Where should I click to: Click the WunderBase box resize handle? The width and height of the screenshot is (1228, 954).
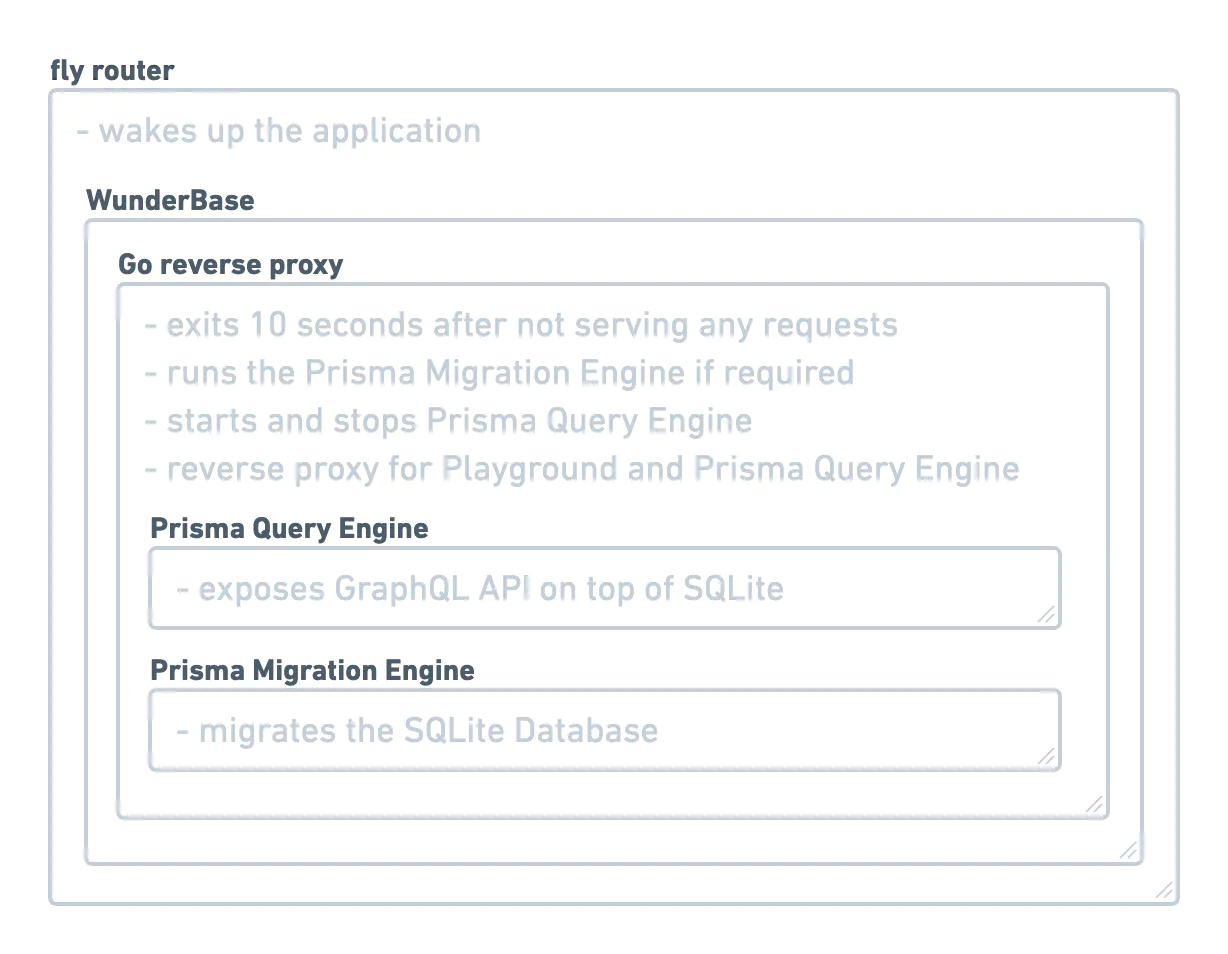tap(1129, 851)
